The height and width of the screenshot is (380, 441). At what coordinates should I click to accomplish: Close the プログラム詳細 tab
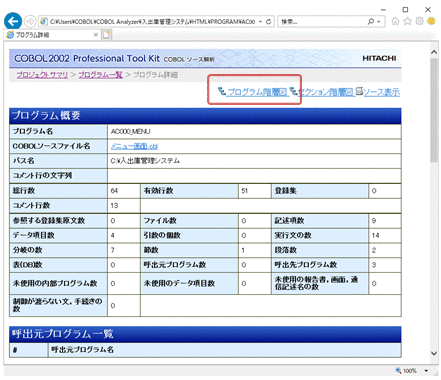click(96, 35)
